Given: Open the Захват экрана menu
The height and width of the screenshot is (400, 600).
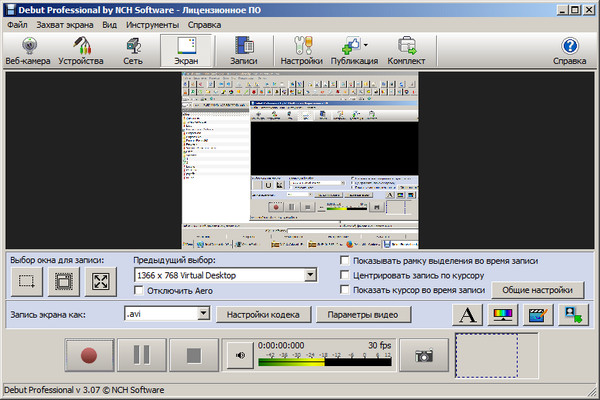Looking at the screenshot, I should [66, 22].
